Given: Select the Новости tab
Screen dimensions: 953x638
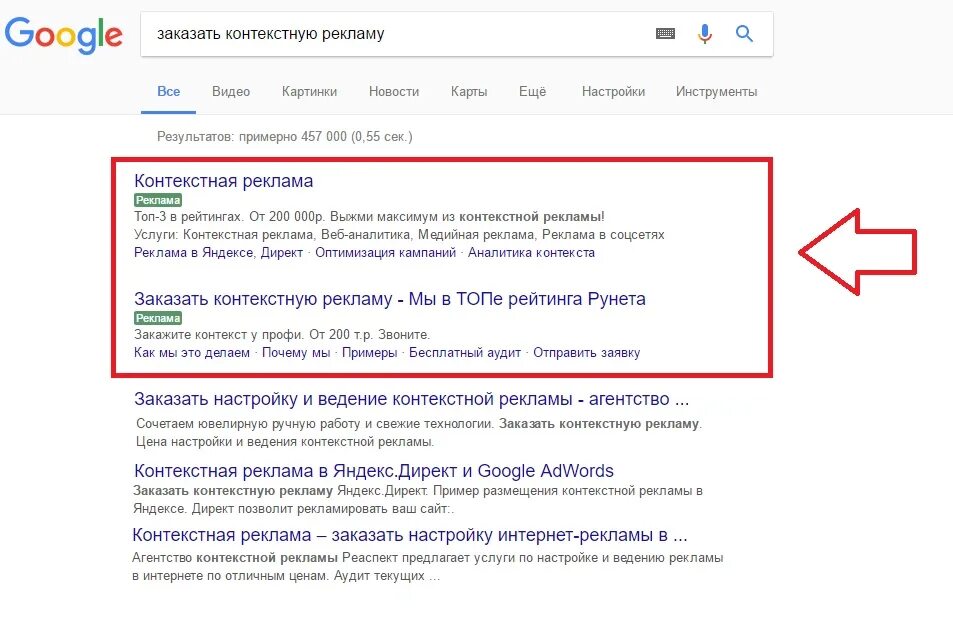Looking at the screenshot, I should tap(394, 92).
